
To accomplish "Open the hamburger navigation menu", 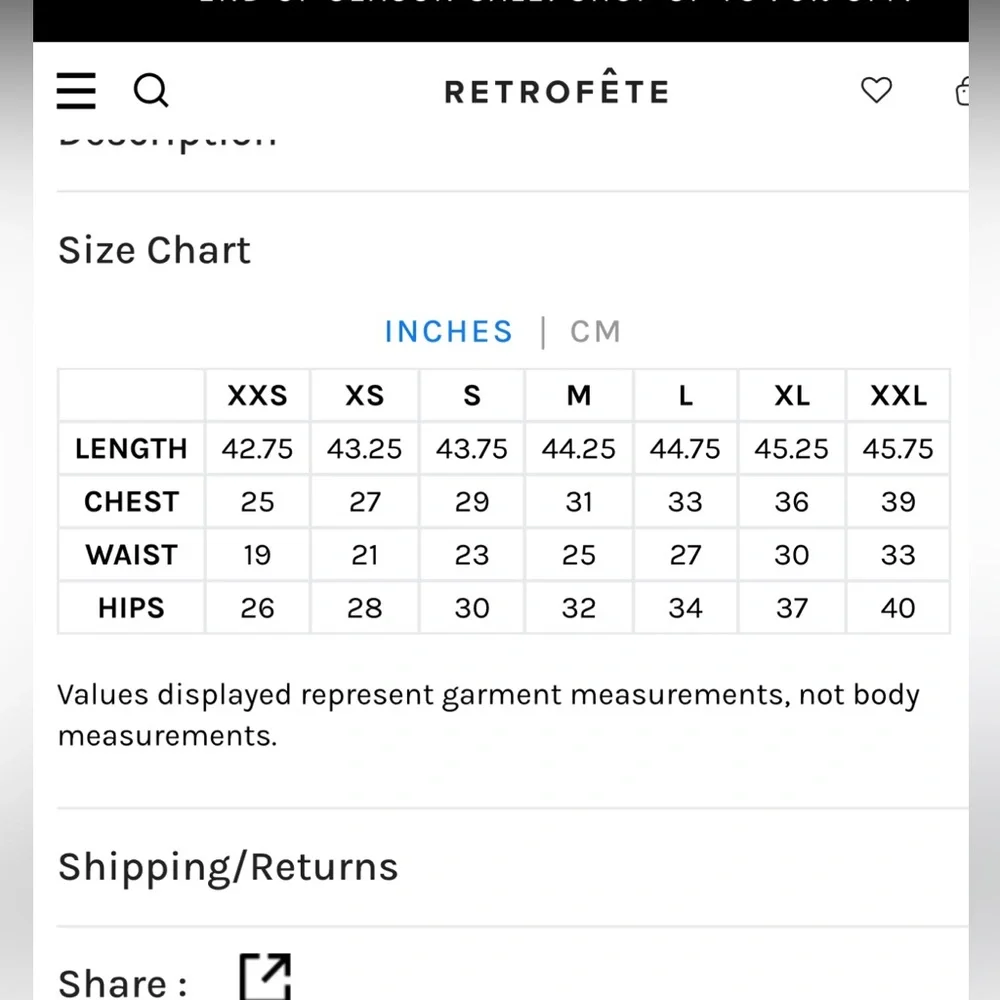I will click(x=76, y=91).
